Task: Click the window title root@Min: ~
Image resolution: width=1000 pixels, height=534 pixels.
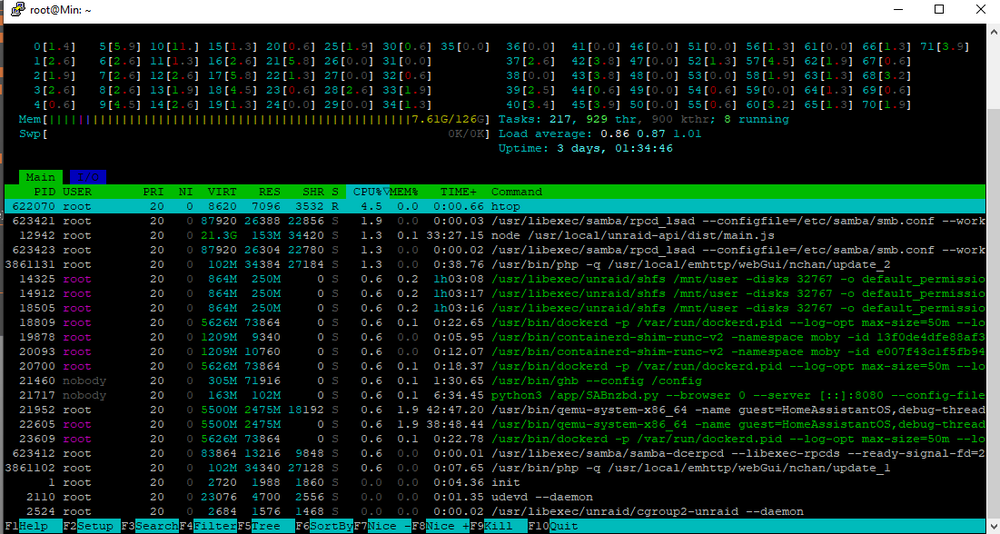Action: (61, 10)
